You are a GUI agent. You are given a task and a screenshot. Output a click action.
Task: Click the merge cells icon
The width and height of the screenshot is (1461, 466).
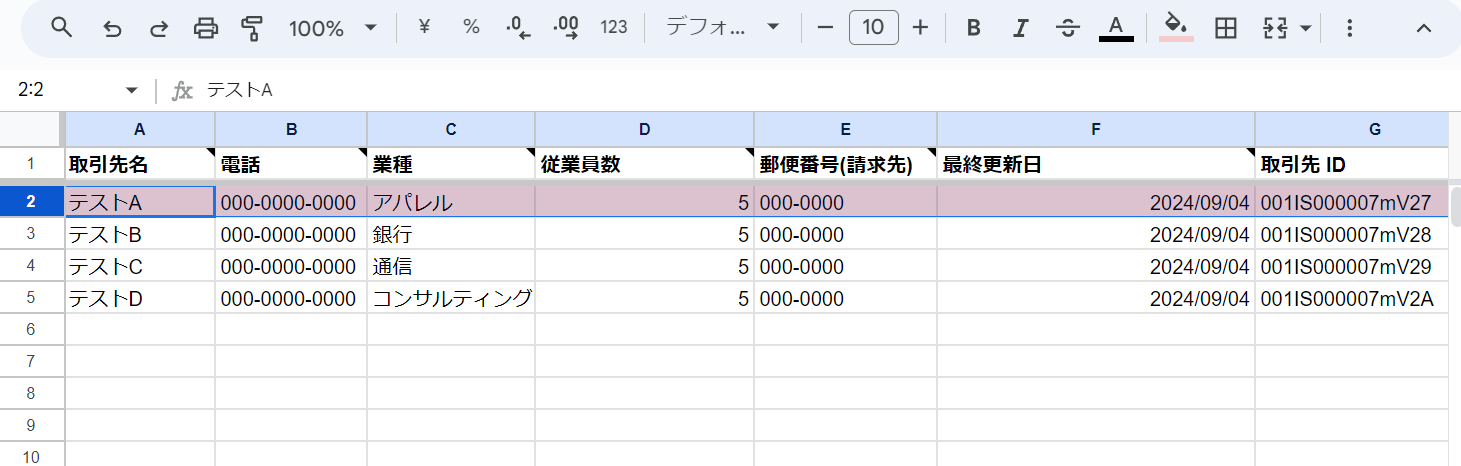(x=1274, y=28)
